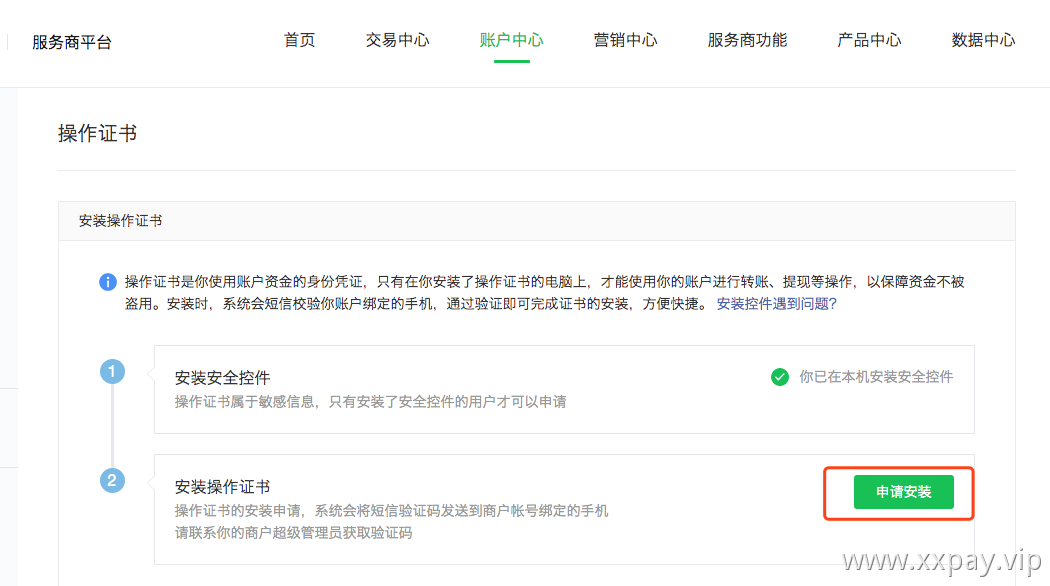This screenshot has width=1050, height=586.
Task: Open the 首页 tab
Action: tap(299, 40)
